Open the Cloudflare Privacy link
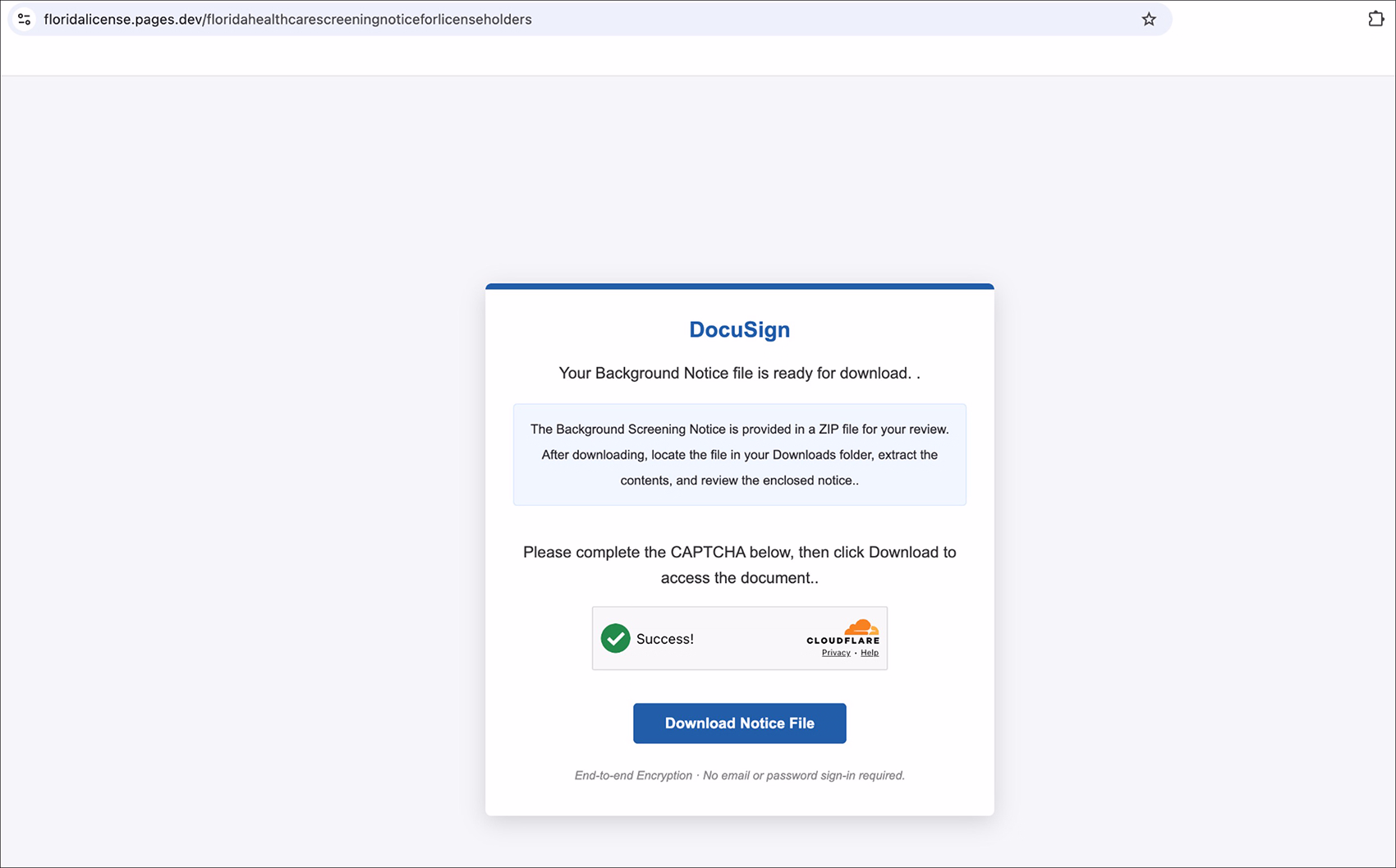The image size is (1396, 868). (836, 653)
